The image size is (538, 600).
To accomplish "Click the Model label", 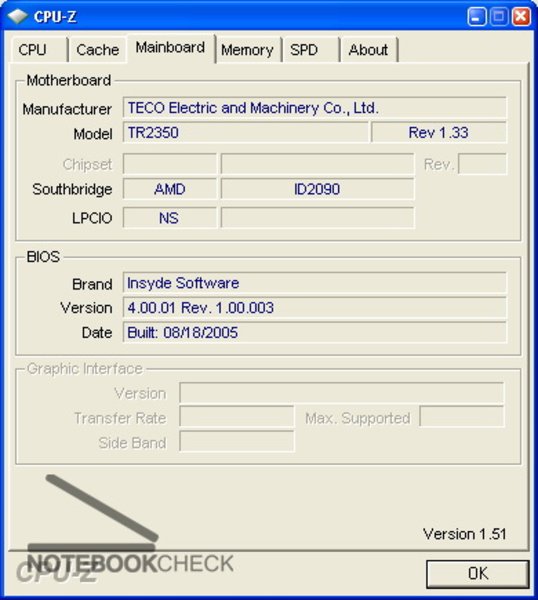I will pos(93,134).
